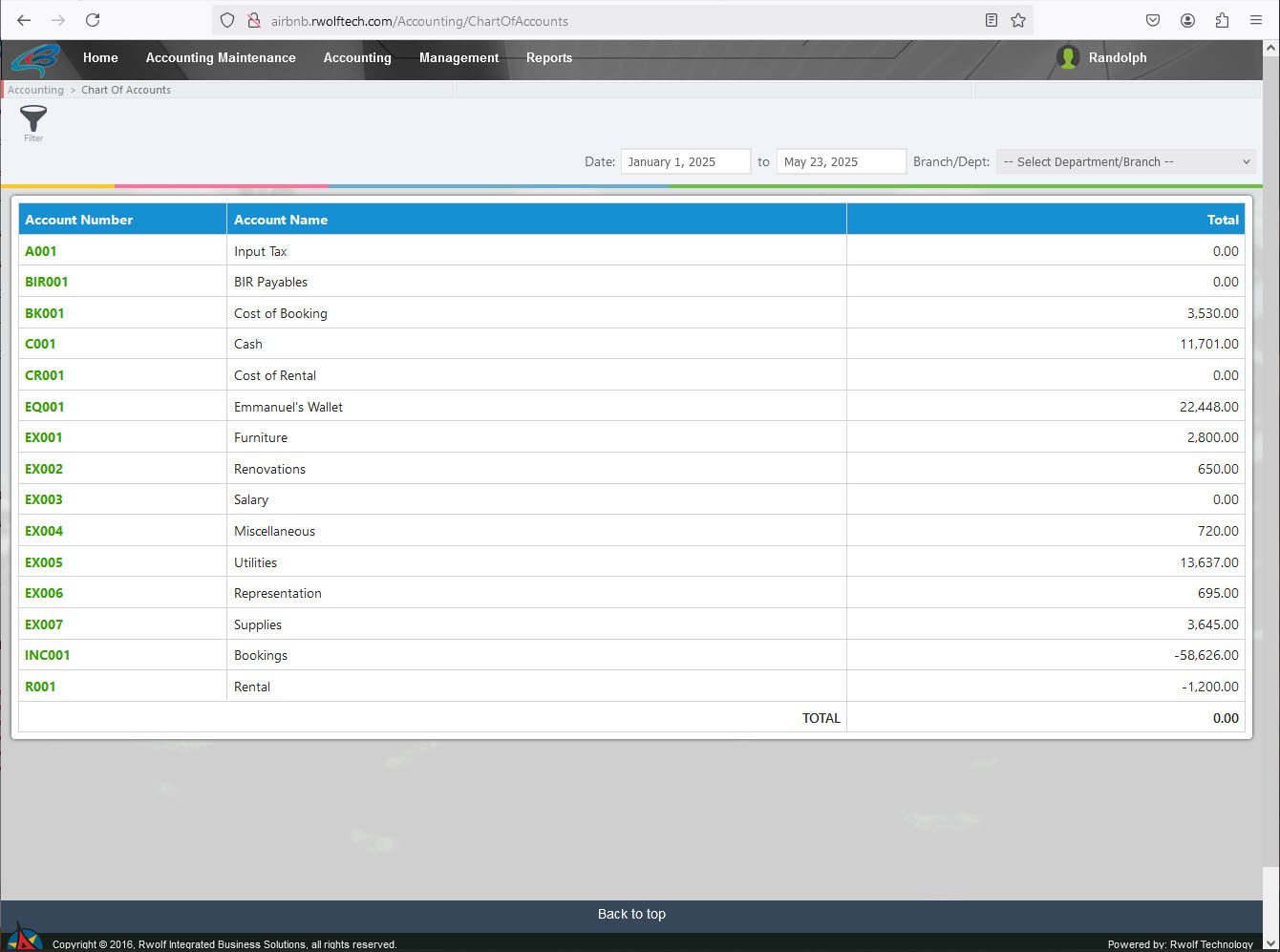Open account INC001 link

(48, 656)
